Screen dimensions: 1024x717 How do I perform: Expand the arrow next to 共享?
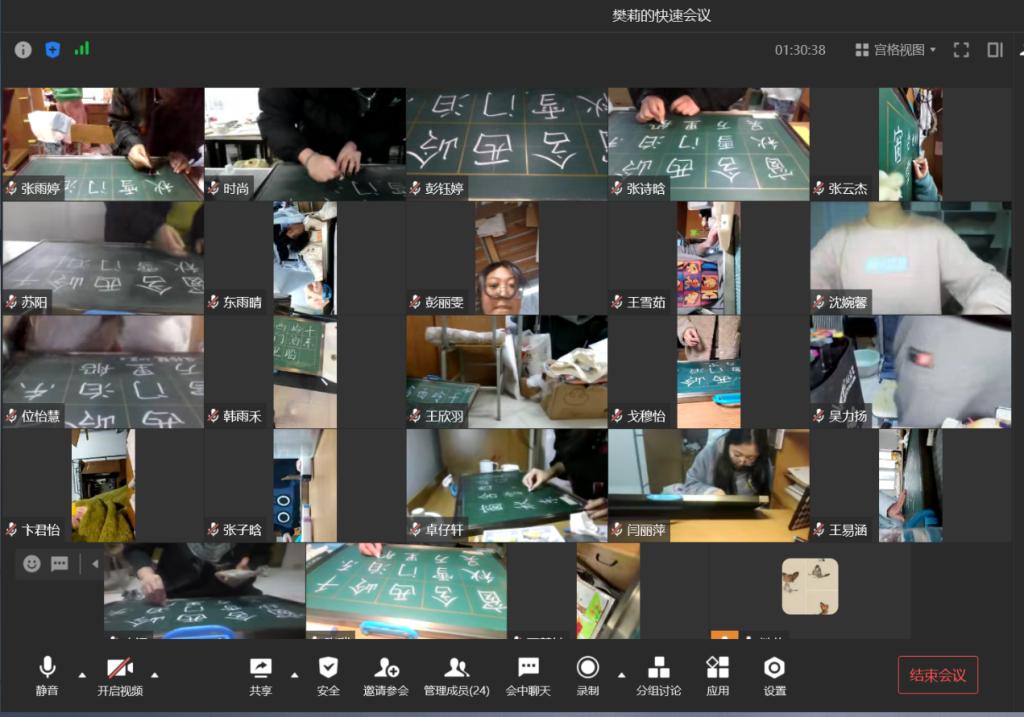294,674
